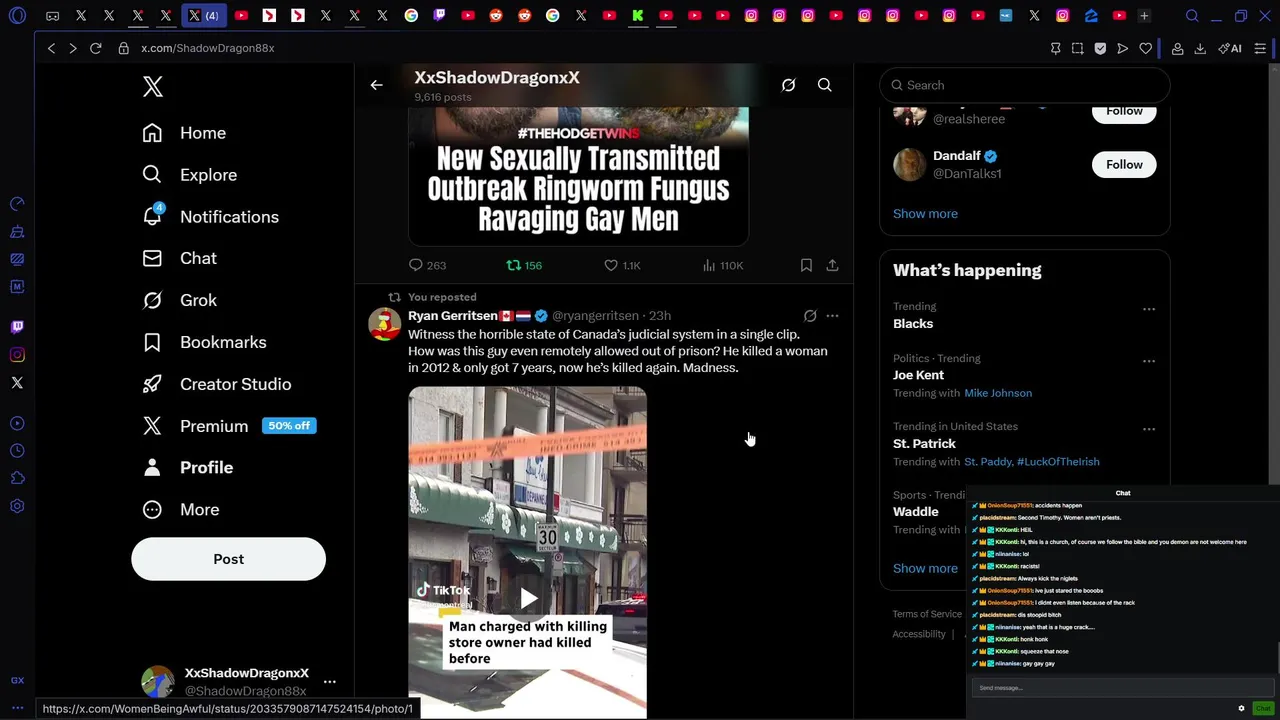Click the Post button

[228, 559]
